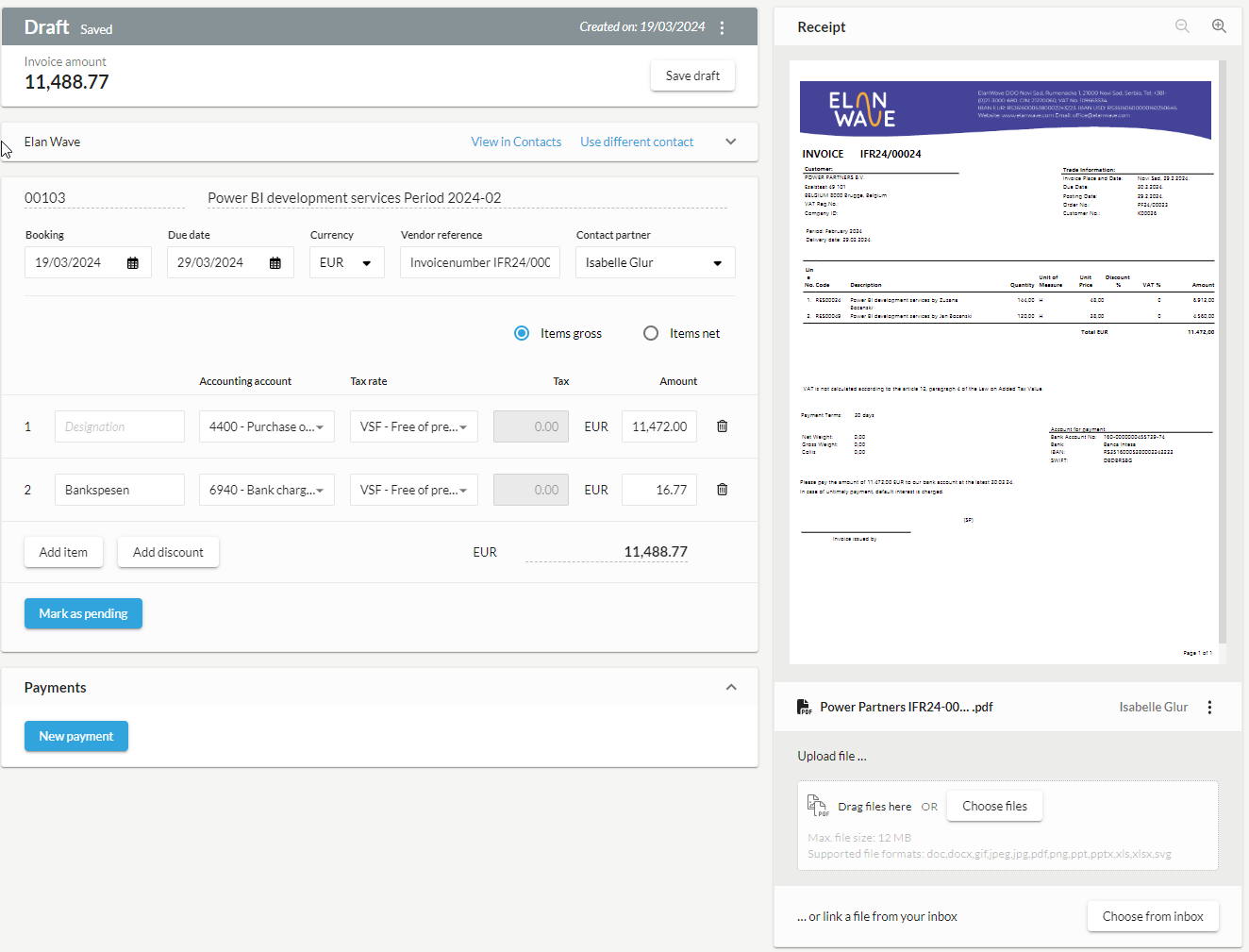Click the total 11,488.77 in the items footer
The image size is (1249, 952).
(x=656, y=552)
